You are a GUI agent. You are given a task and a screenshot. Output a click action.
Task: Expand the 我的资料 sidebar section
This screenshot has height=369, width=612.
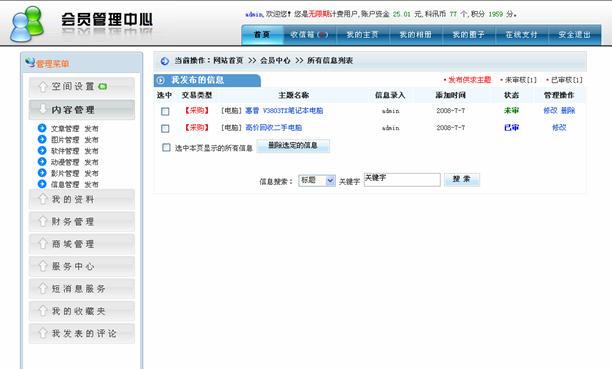point(82,200)
